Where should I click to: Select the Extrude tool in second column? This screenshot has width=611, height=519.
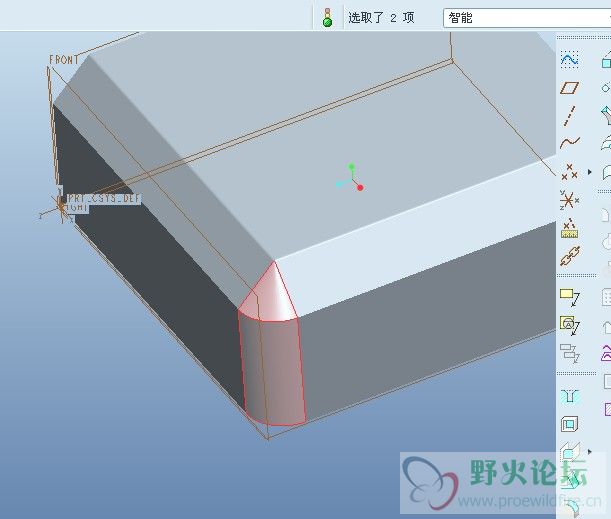tap(606, 60)
